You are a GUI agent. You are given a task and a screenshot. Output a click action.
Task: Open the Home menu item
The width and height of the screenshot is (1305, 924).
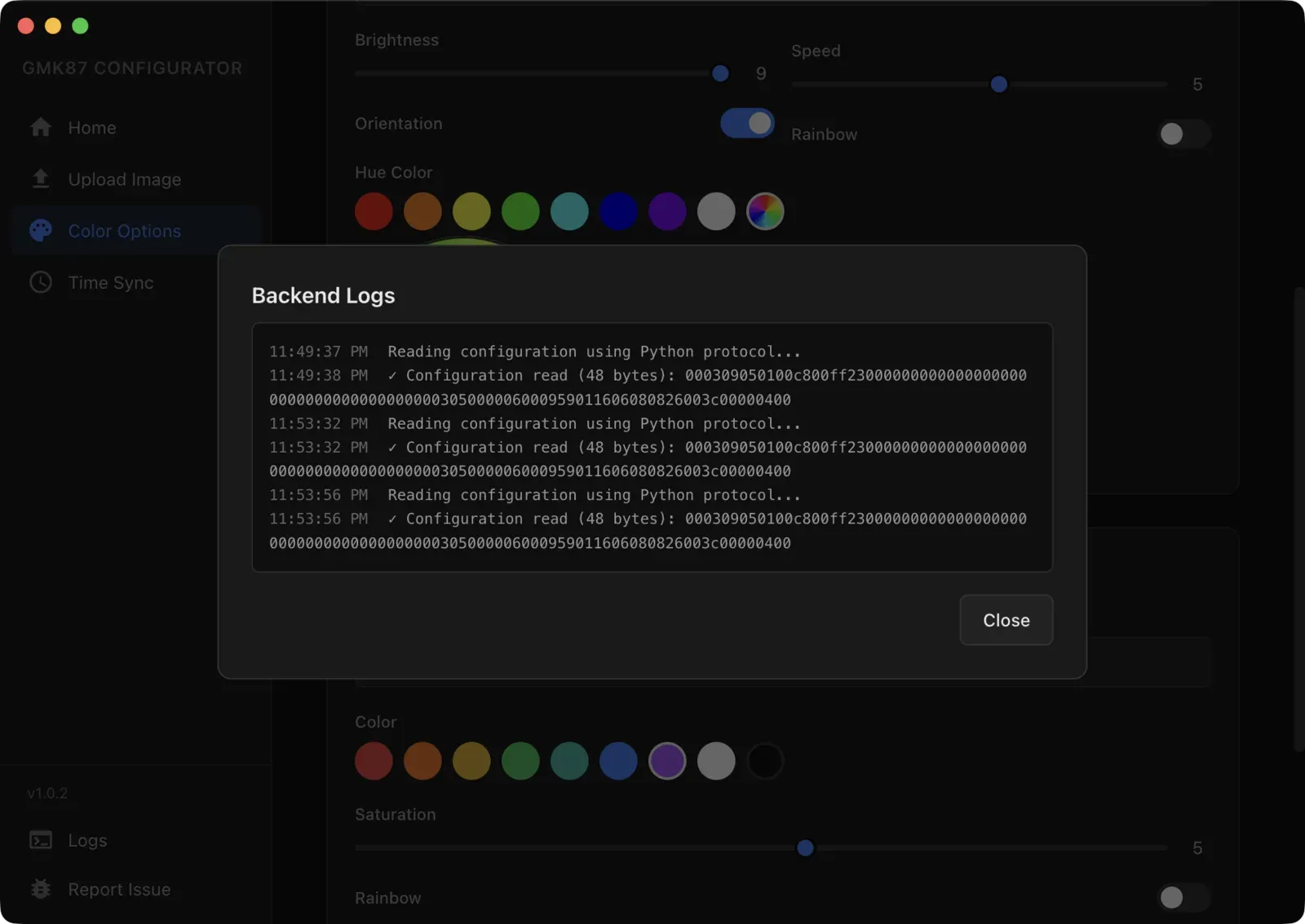(135, 127)
